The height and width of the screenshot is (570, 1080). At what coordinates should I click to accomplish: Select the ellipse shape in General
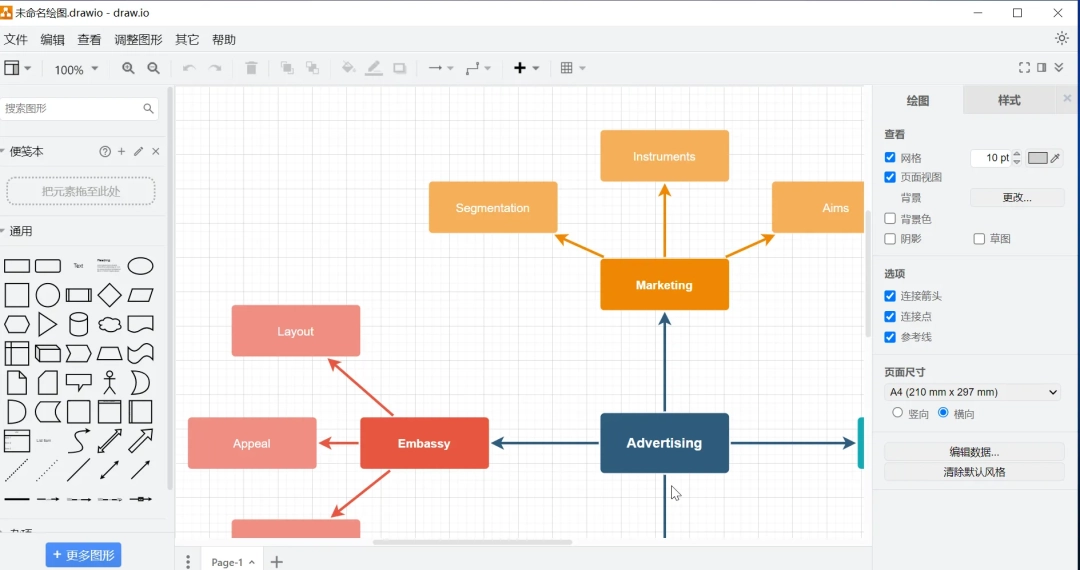tap(141, 266)
